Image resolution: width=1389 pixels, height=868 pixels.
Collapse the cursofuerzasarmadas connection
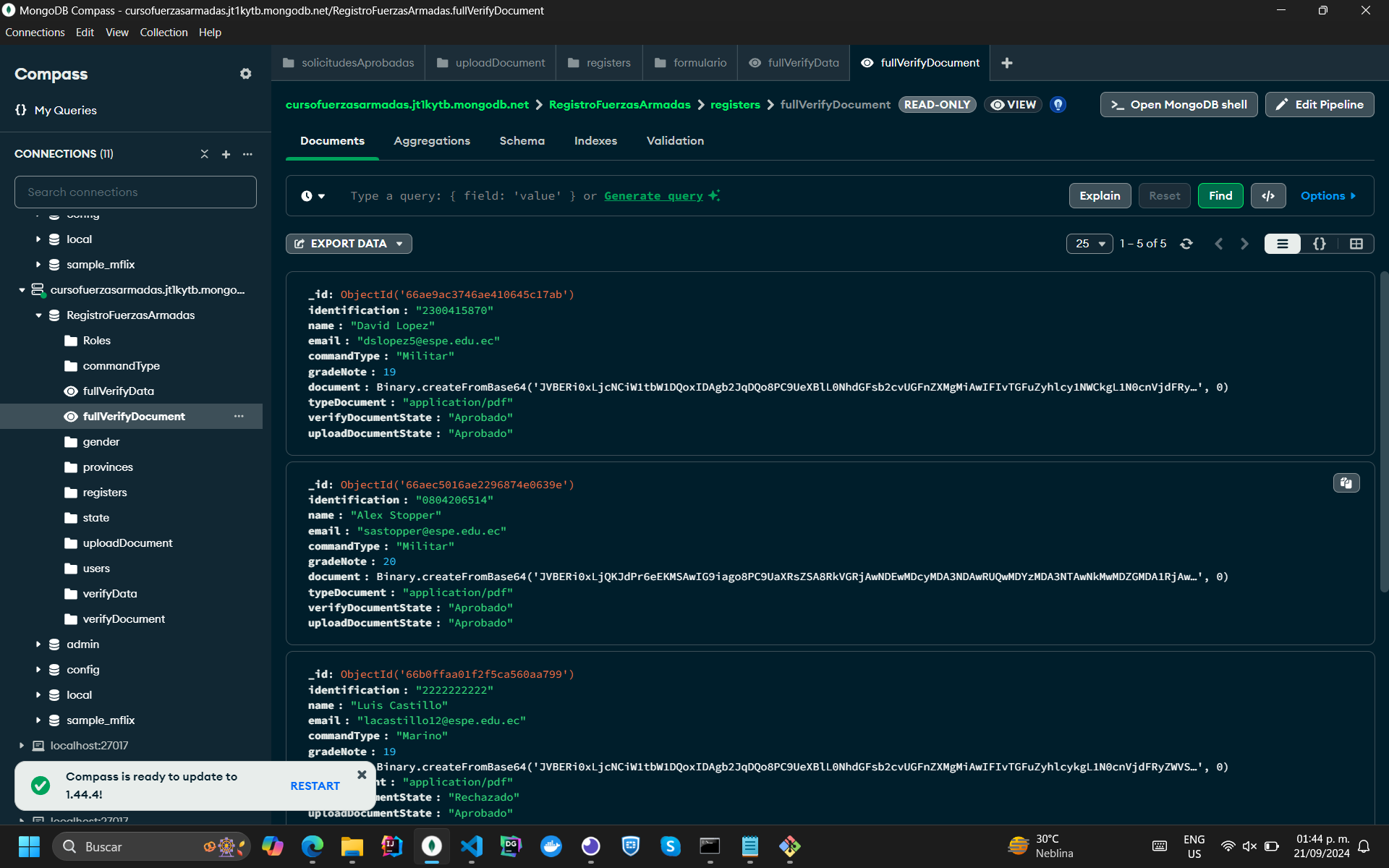pos(22,290)
